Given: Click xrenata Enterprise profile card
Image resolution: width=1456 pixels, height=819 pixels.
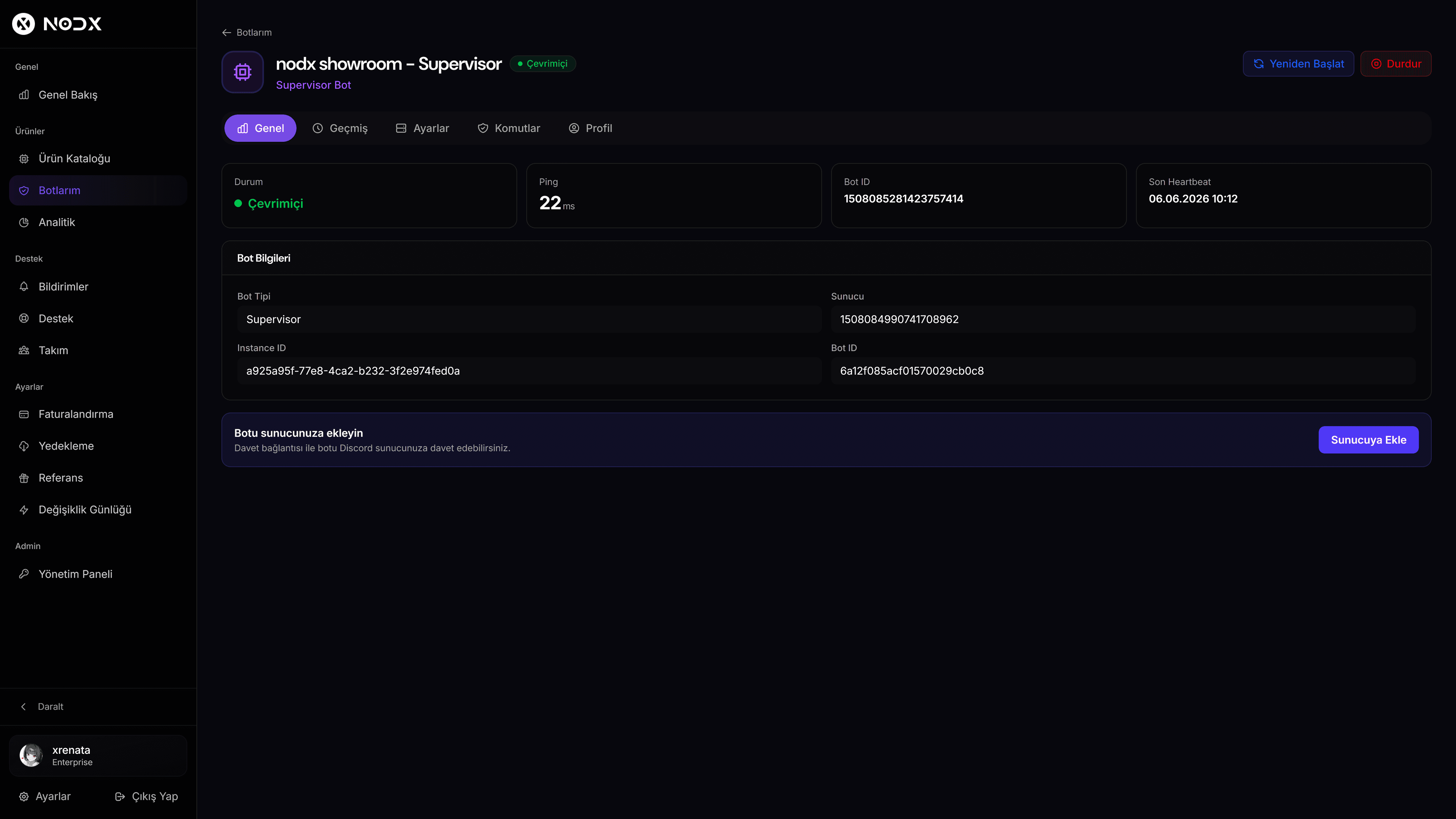Looking at the screenshot, I should point(98,755).
